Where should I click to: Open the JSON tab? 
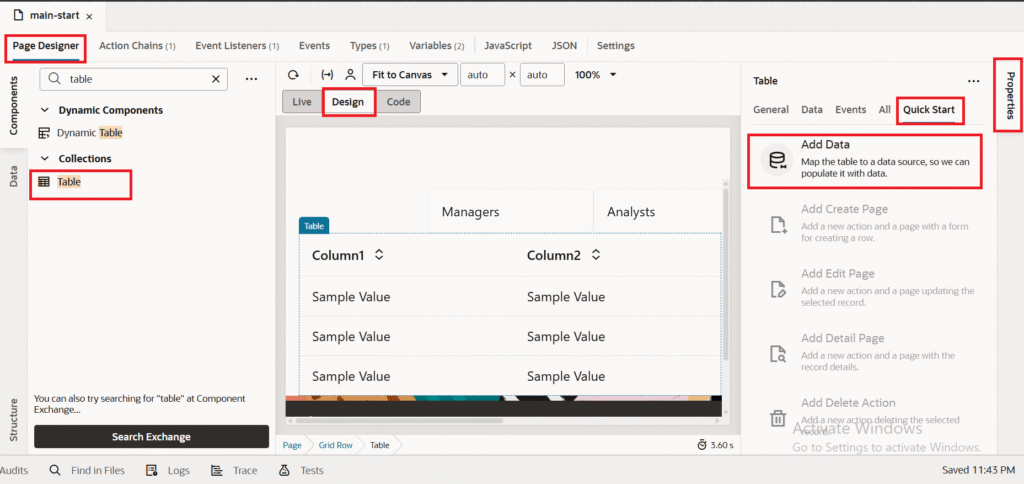tap(564, 46)
